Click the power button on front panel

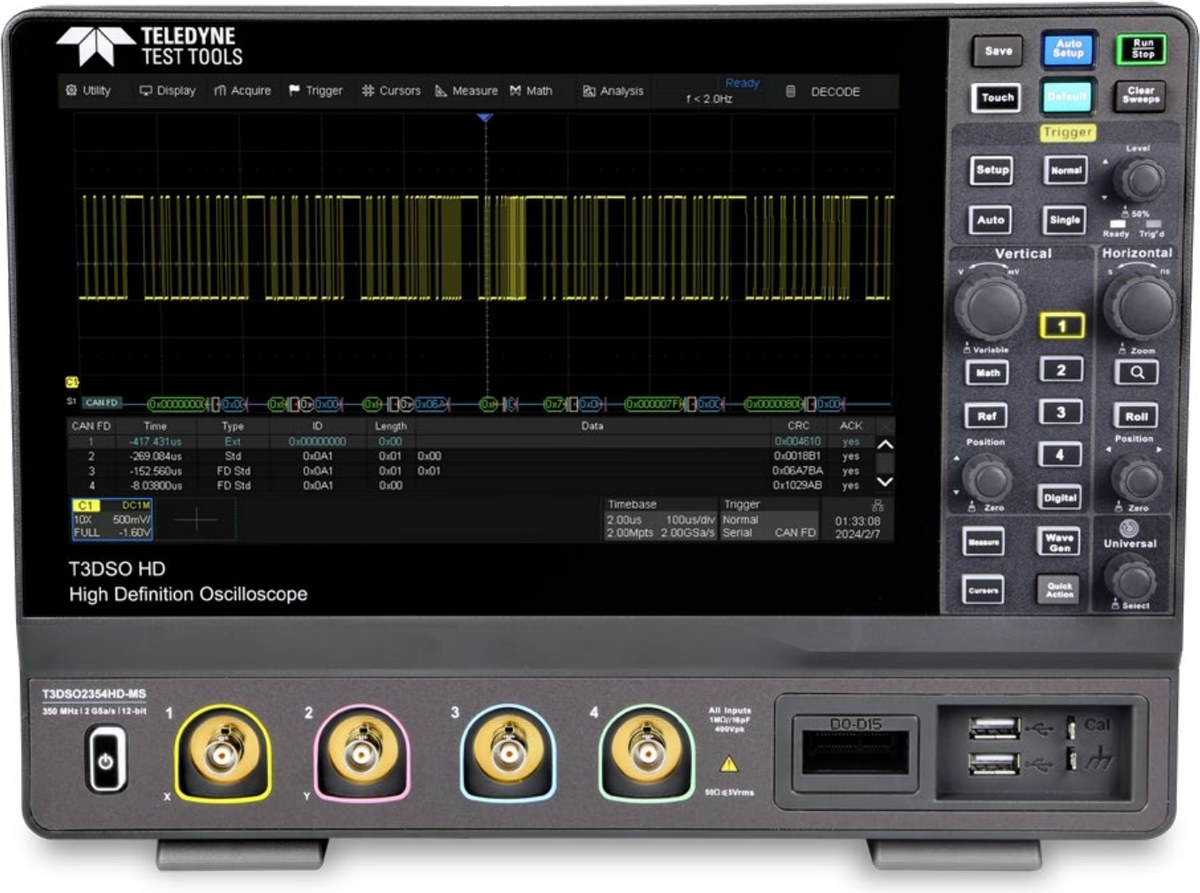click(x=106, y=759)
